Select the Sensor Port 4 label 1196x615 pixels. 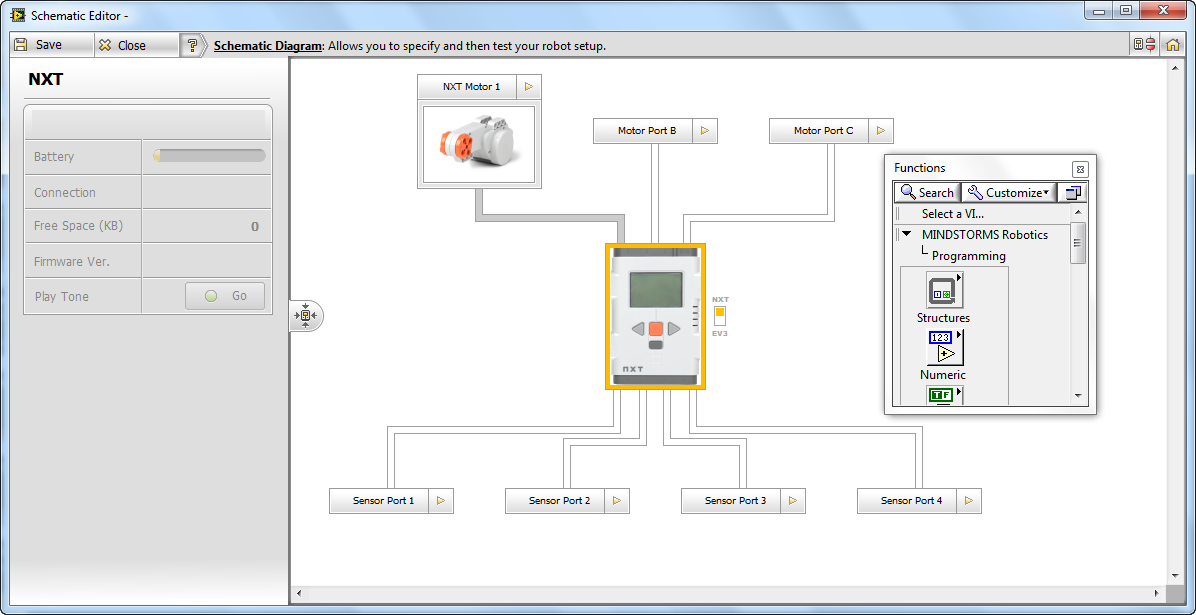908,501
